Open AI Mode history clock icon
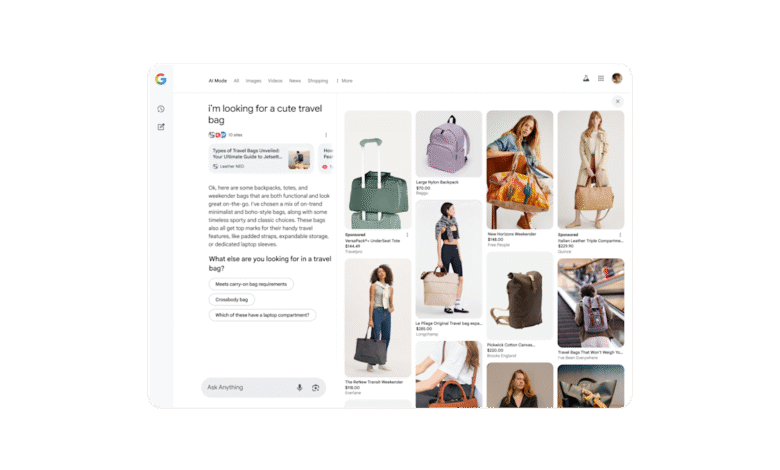The image size is (780, 470). [161, 109]
